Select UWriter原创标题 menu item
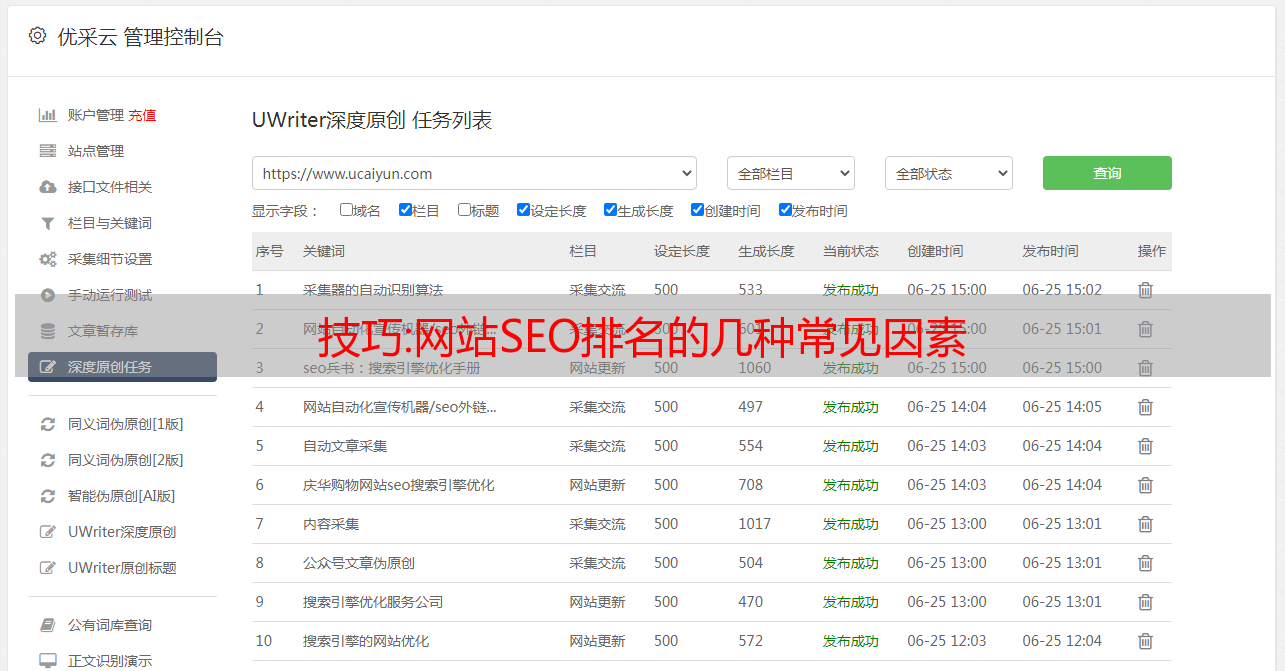Screen dimensions: 1285x671 (x=122, y=568)
